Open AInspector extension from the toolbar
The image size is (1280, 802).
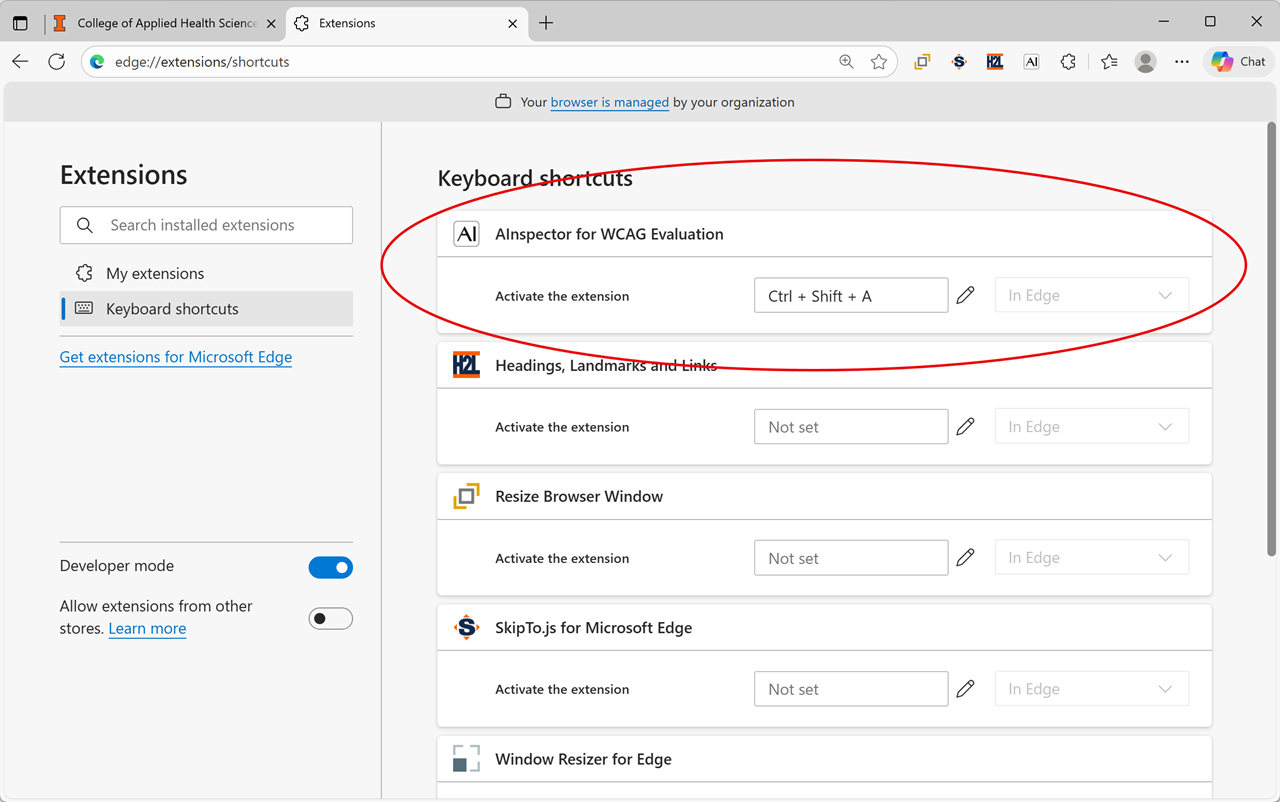pos(1031,62)
